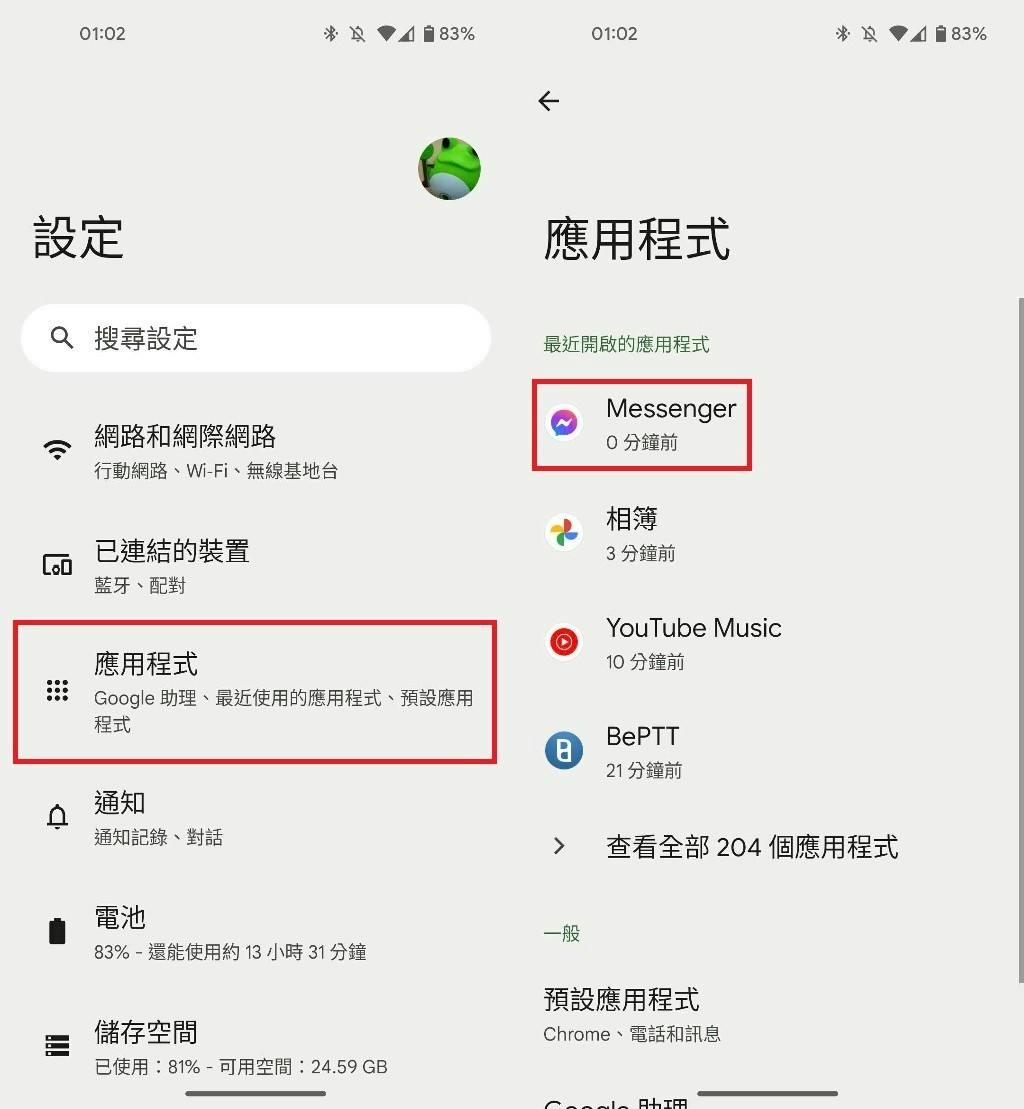Expand 查看全部 204 個應用程式 chevron
The image size is (1024, 1109).
point(559,846)
